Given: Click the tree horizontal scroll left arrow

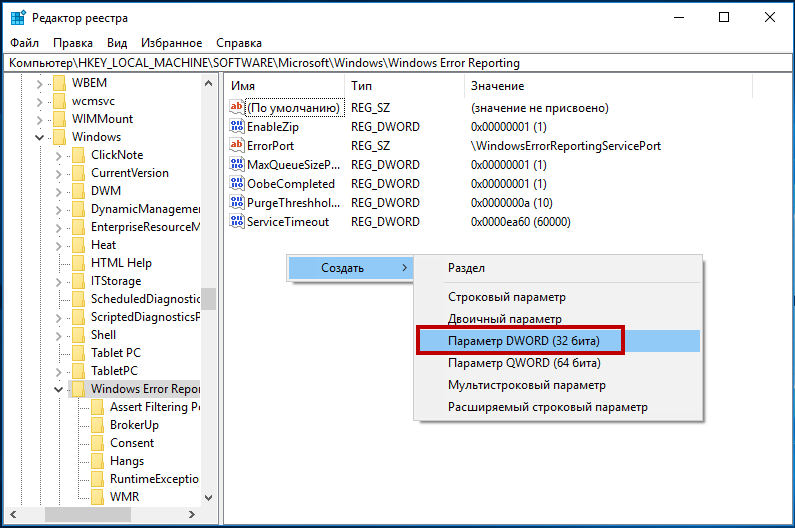Looking at the screenshot, I should tap(13, 514).
